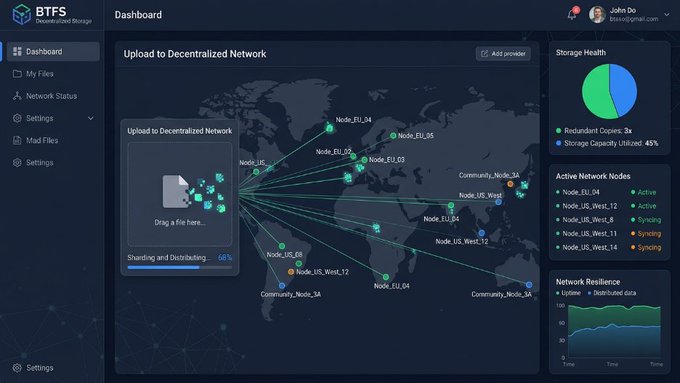Click the Drag a file here drop zone
Viewport: 680px width, 383px height.
tap(180, 194)
